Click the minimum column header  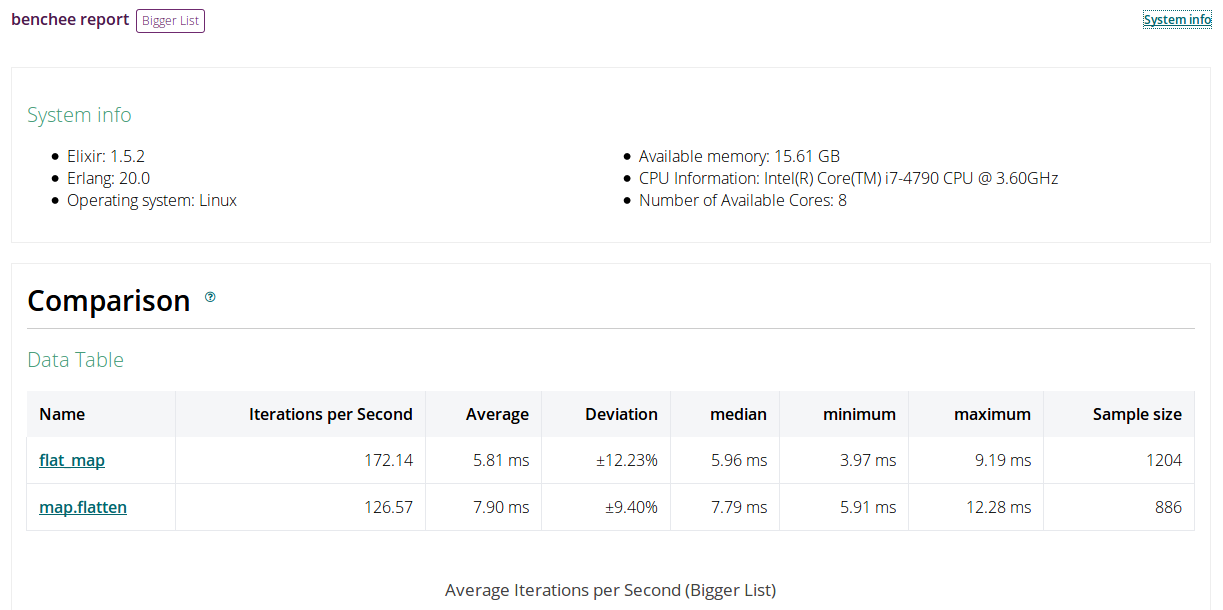859,414
